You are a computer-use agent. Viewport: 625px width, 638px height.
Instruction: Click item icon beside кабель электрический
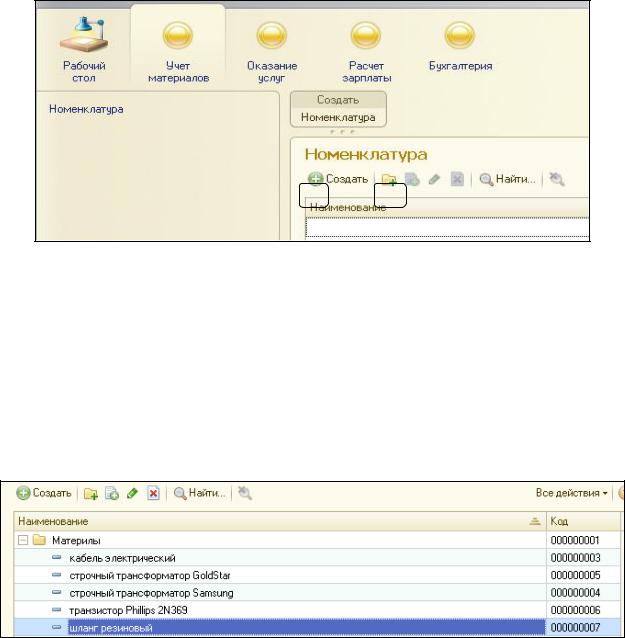(57, 557)
